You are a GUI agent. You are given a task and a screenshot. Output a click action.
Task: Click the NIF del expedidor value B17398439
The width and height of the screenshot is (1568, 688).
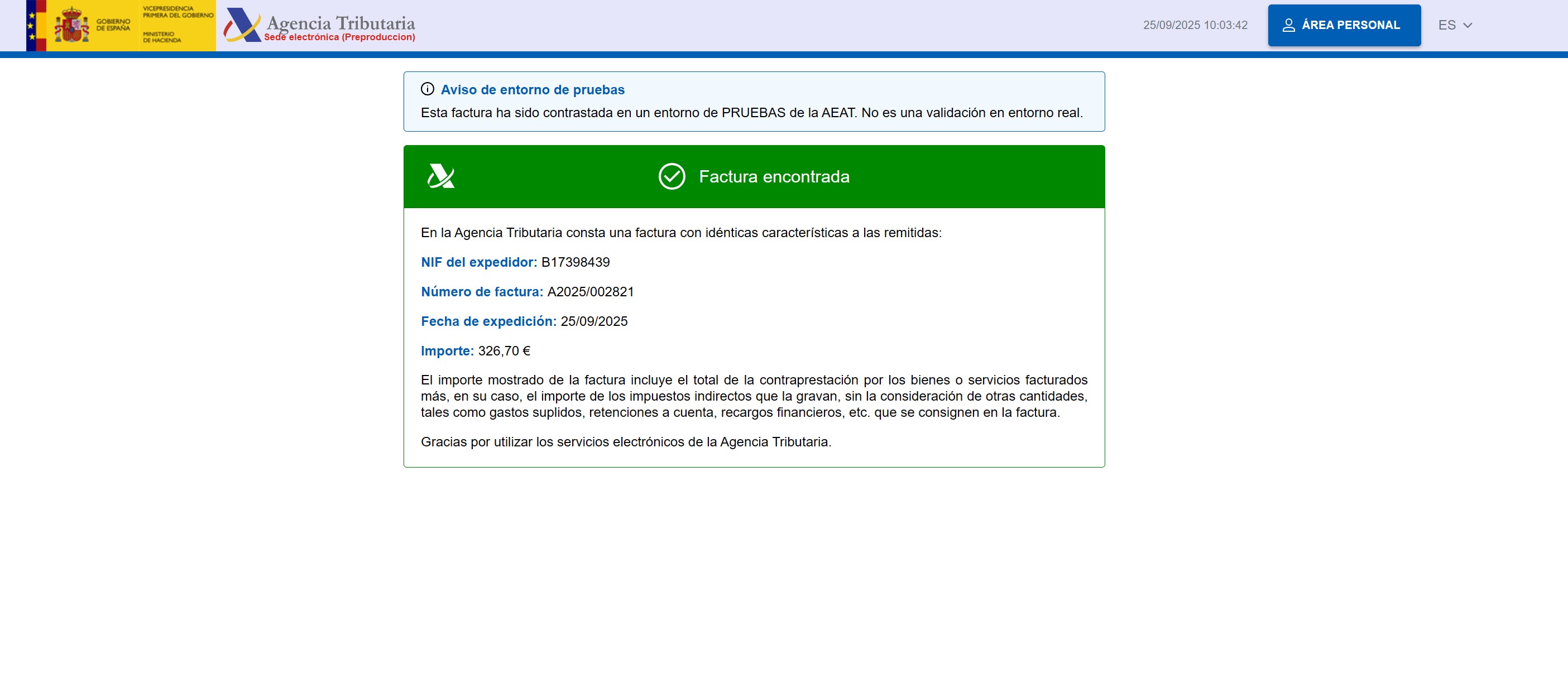click(575, 262)
